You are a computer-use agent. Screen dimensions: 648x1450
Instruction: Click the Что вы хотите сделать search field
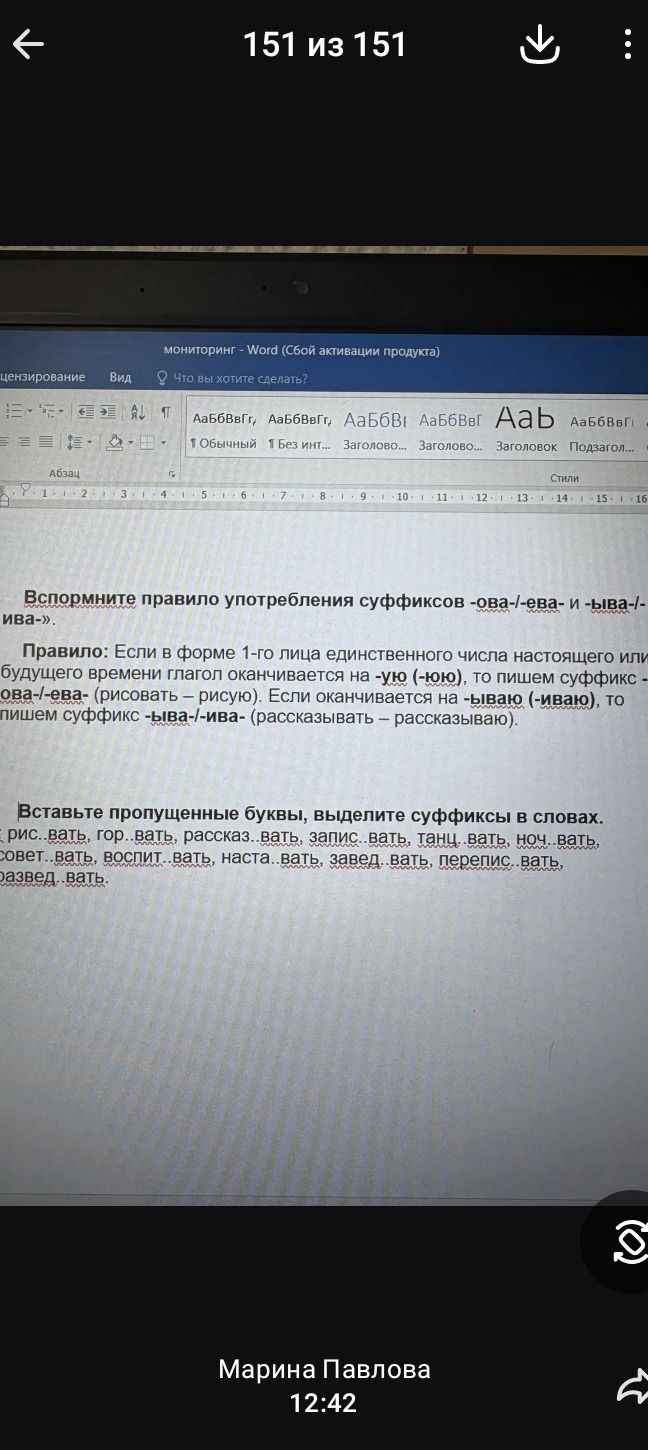[240, 378]
